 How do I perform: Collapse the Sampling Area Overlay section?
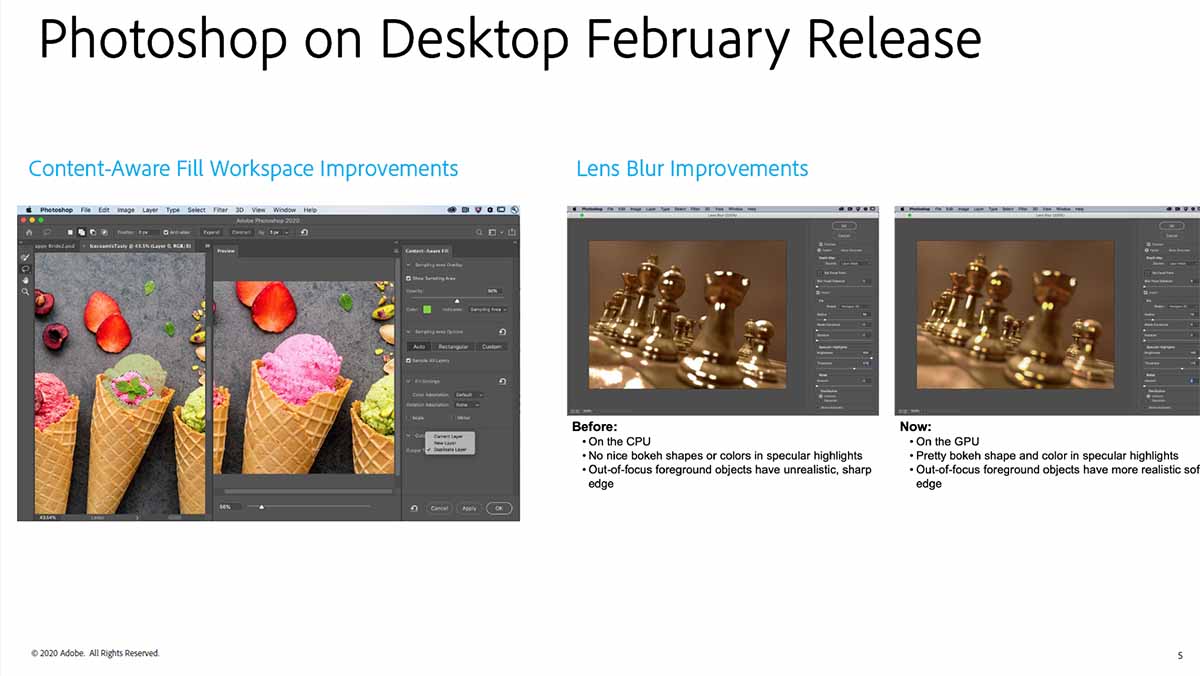(408, 265)
